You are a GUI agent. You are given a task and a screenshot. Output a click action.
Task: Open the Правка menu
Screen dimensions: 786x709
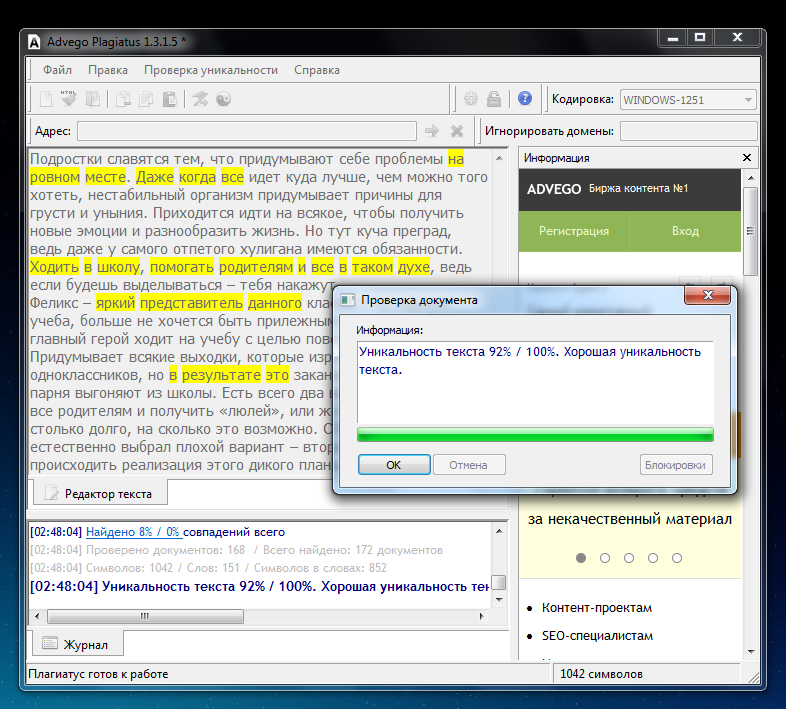[108, 70]
